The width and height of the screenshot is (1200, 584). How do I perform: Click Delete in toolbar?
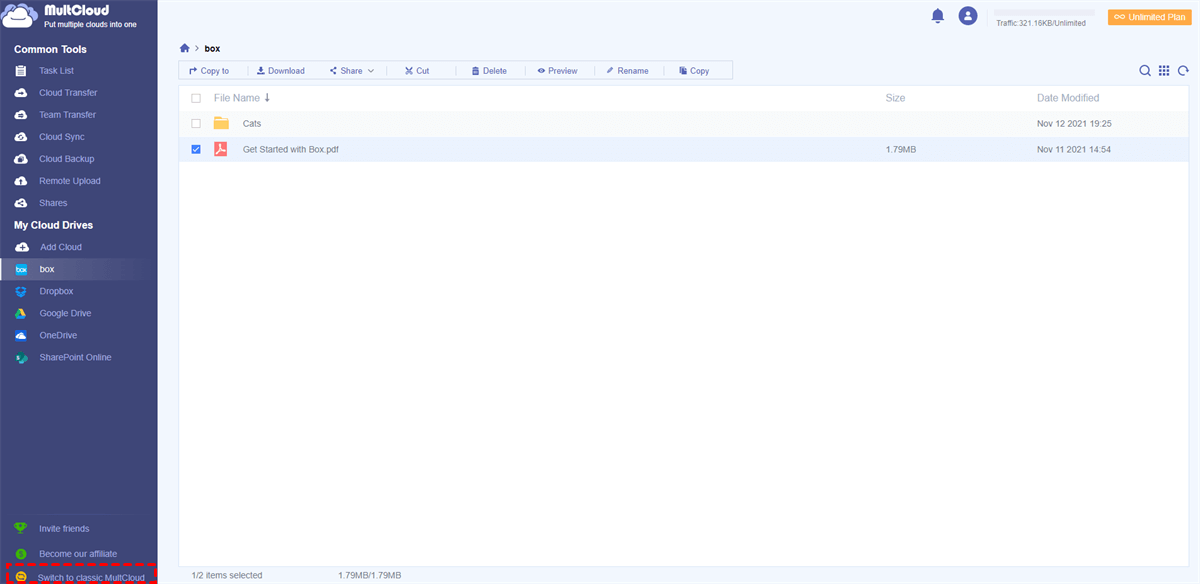coord(489,71)
